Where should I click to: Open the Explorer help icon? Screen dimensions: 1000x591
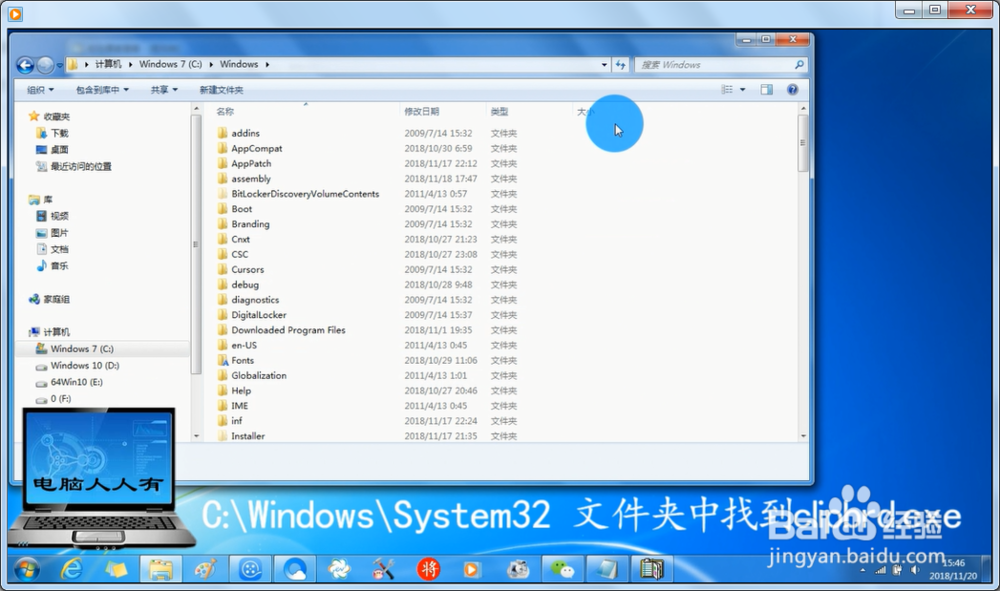tap(792, 90)
